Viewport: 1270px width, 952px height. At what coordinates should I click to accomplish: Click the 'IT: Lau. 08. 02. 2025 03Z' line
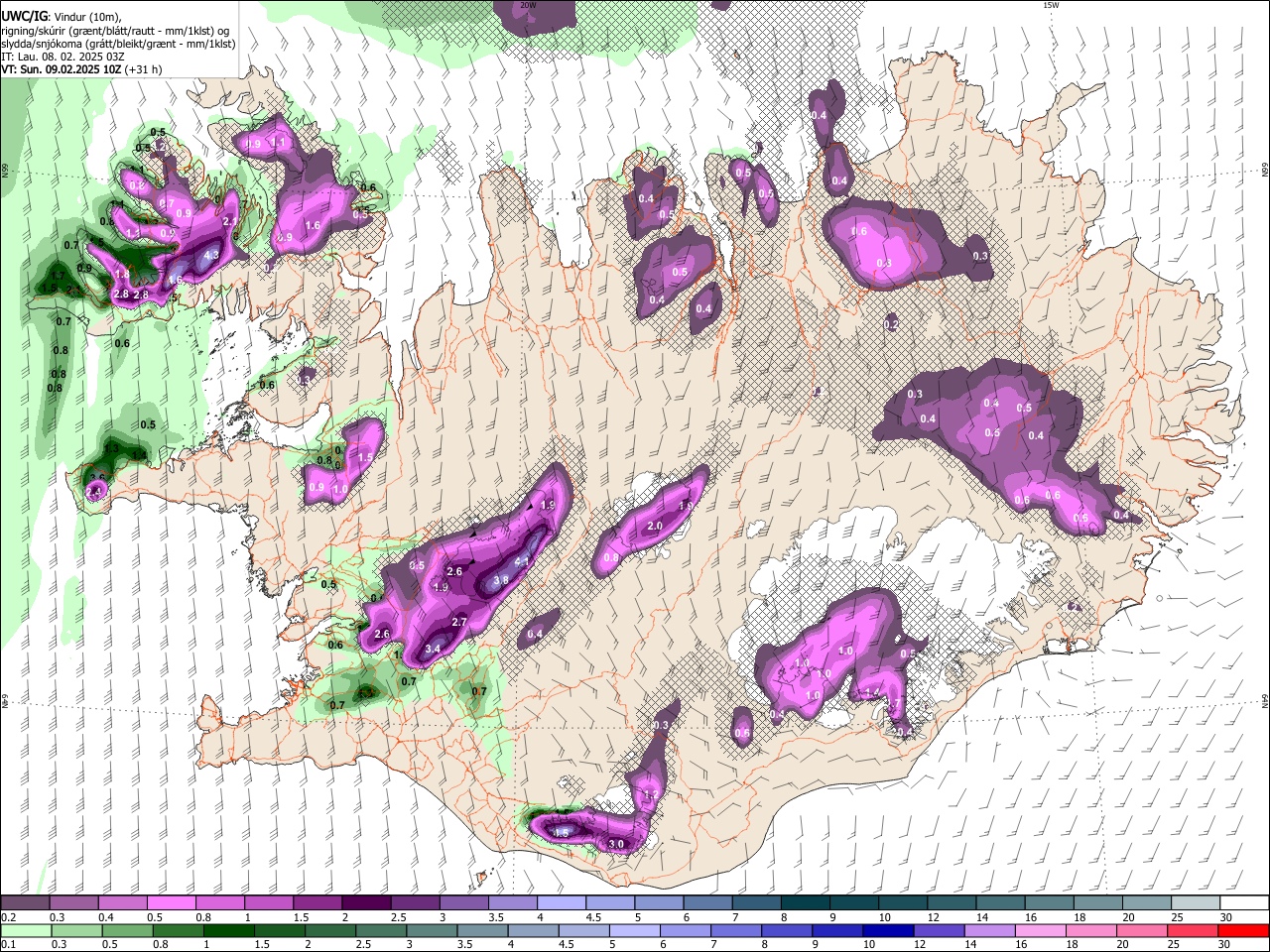pyautogui.click(x=63, y=57)
